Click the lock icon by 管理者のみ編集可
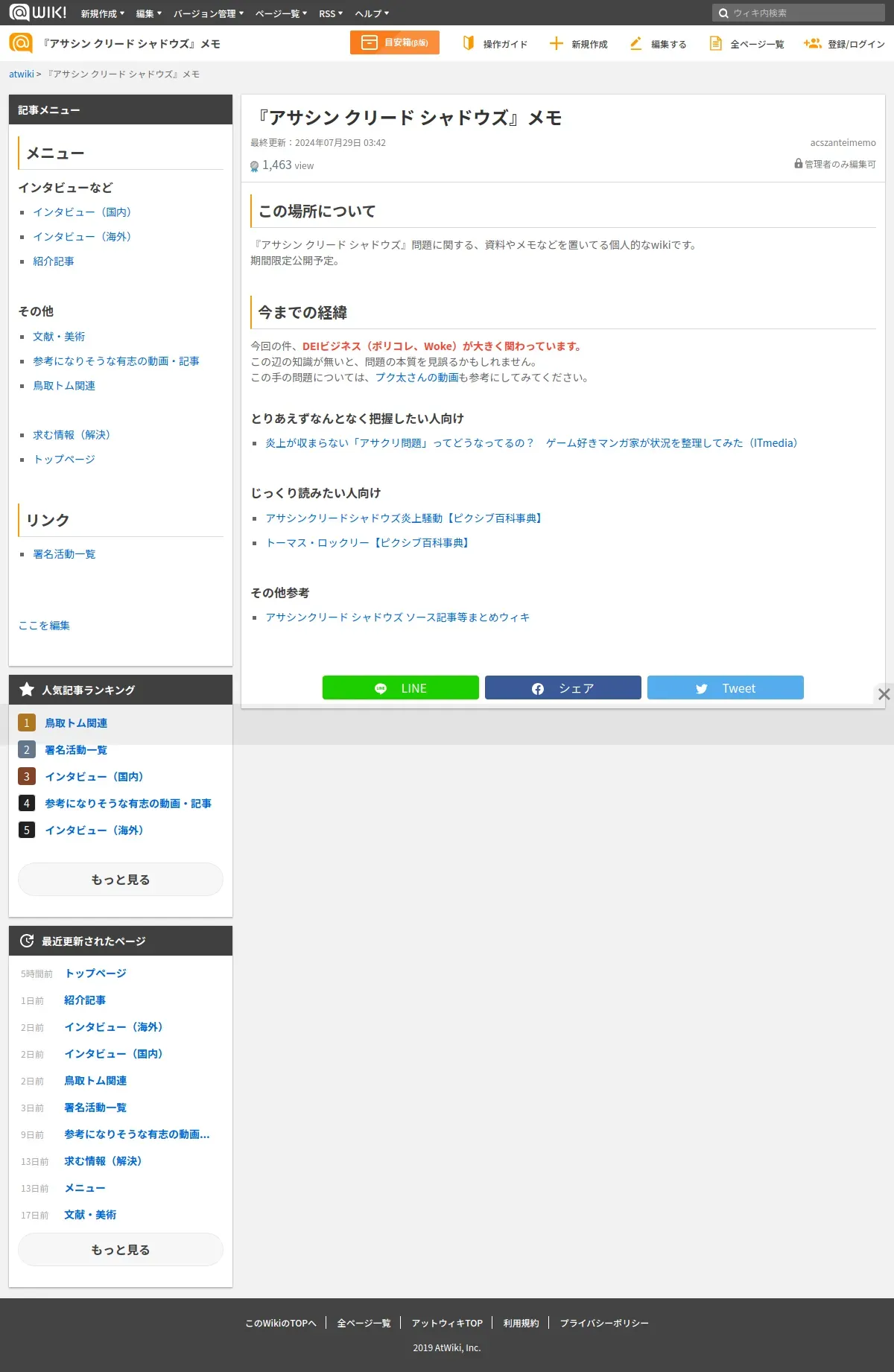Screen dimensions: 894x1372 [798, 164]
